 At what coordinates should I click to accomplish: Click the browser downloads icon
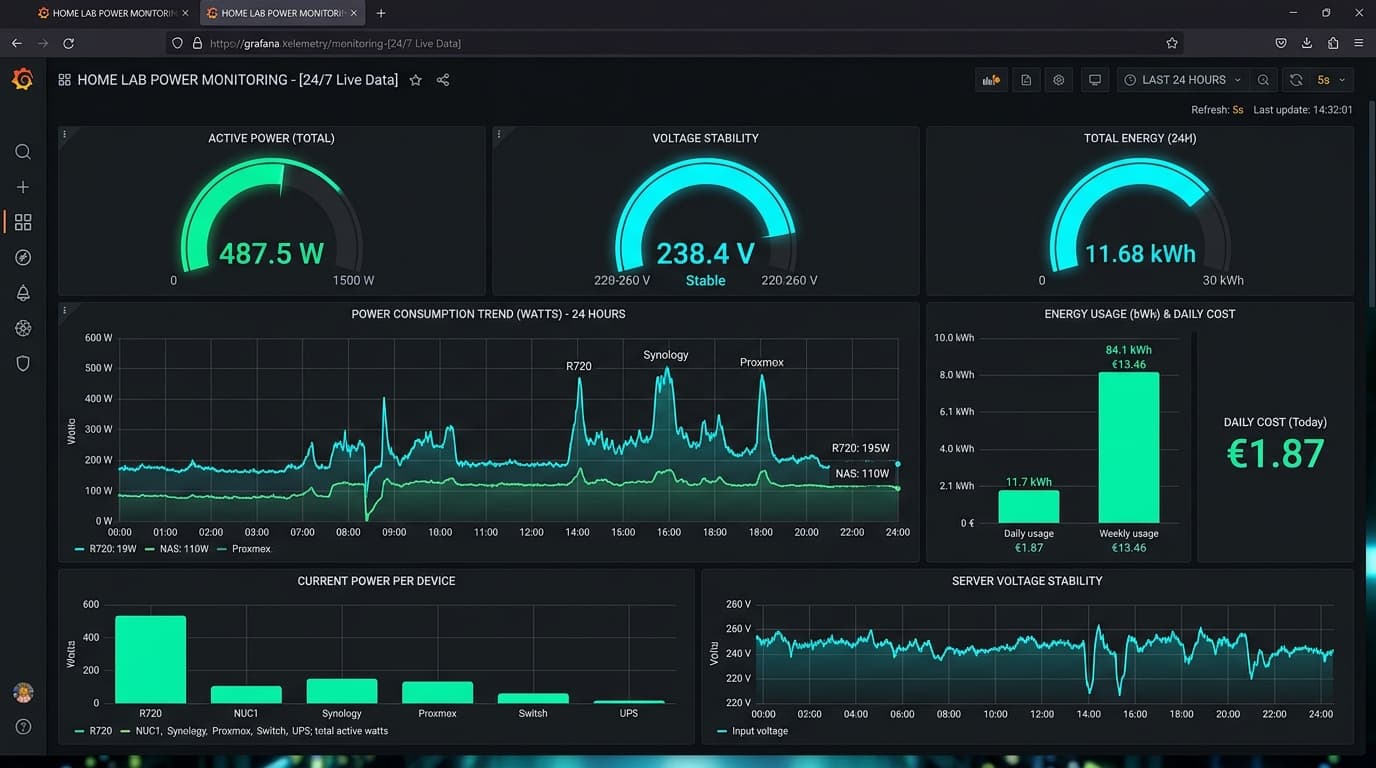tap(1307, 43)
